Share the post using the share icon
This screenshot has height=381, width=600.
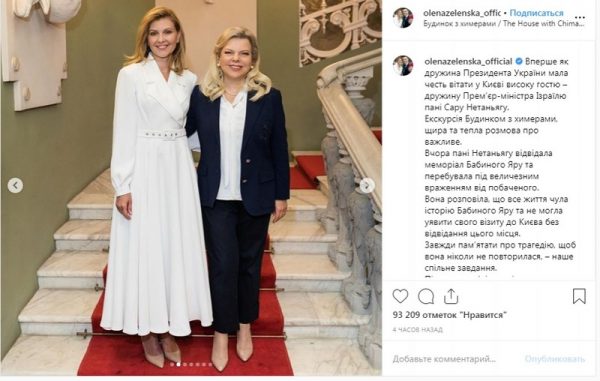coord(451,296)
